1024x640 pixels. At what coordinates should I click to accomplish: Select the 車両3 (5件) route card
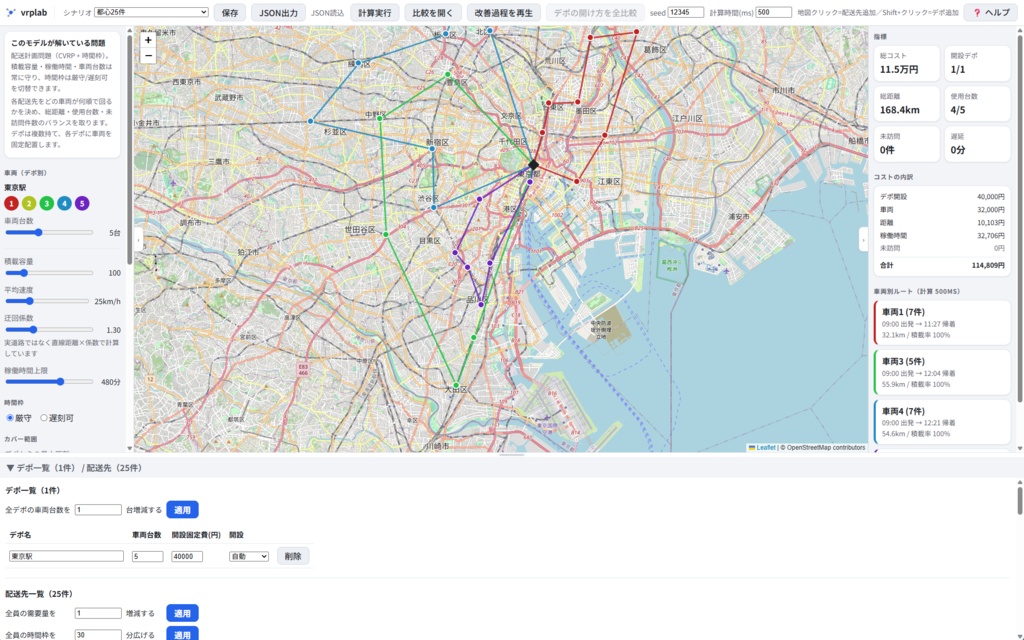coord(942,372)
